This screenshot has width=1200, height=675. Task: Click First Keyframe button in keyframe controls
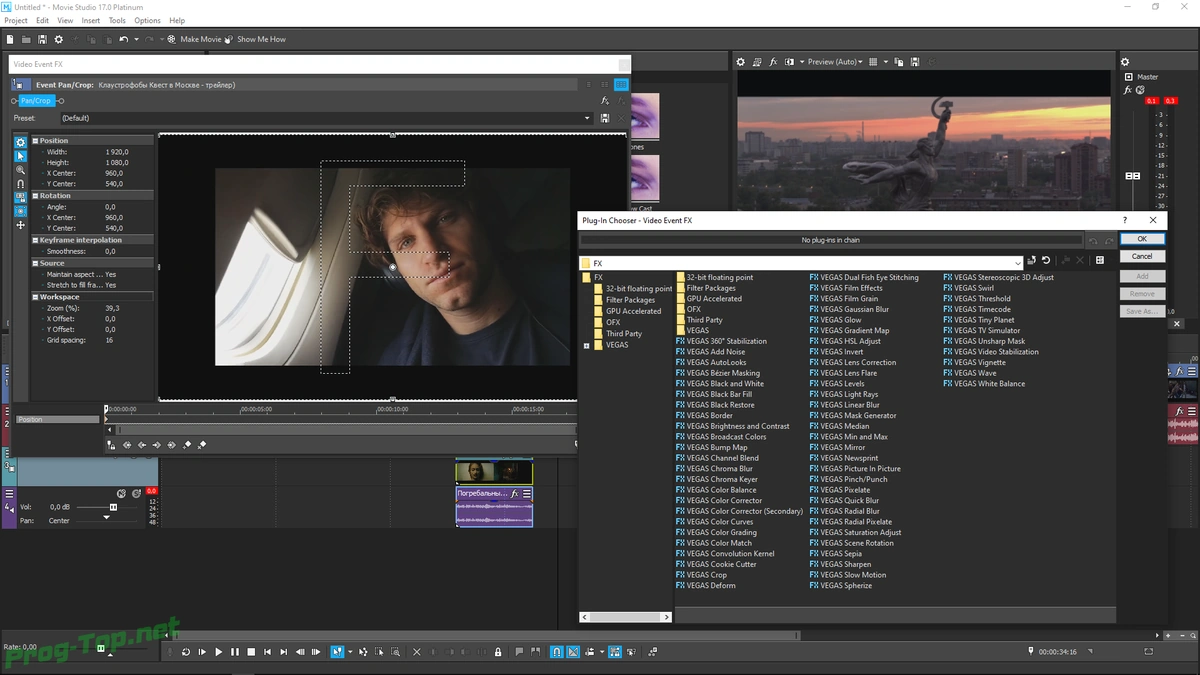tap(127, 445)
